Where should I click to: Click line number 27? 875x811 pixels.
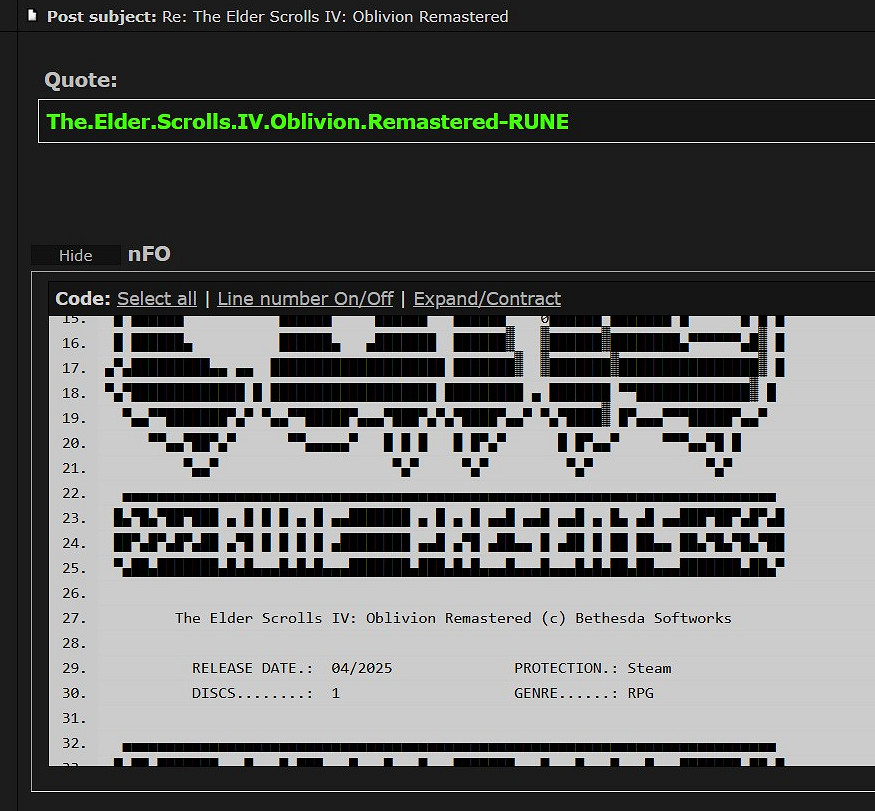73,618
